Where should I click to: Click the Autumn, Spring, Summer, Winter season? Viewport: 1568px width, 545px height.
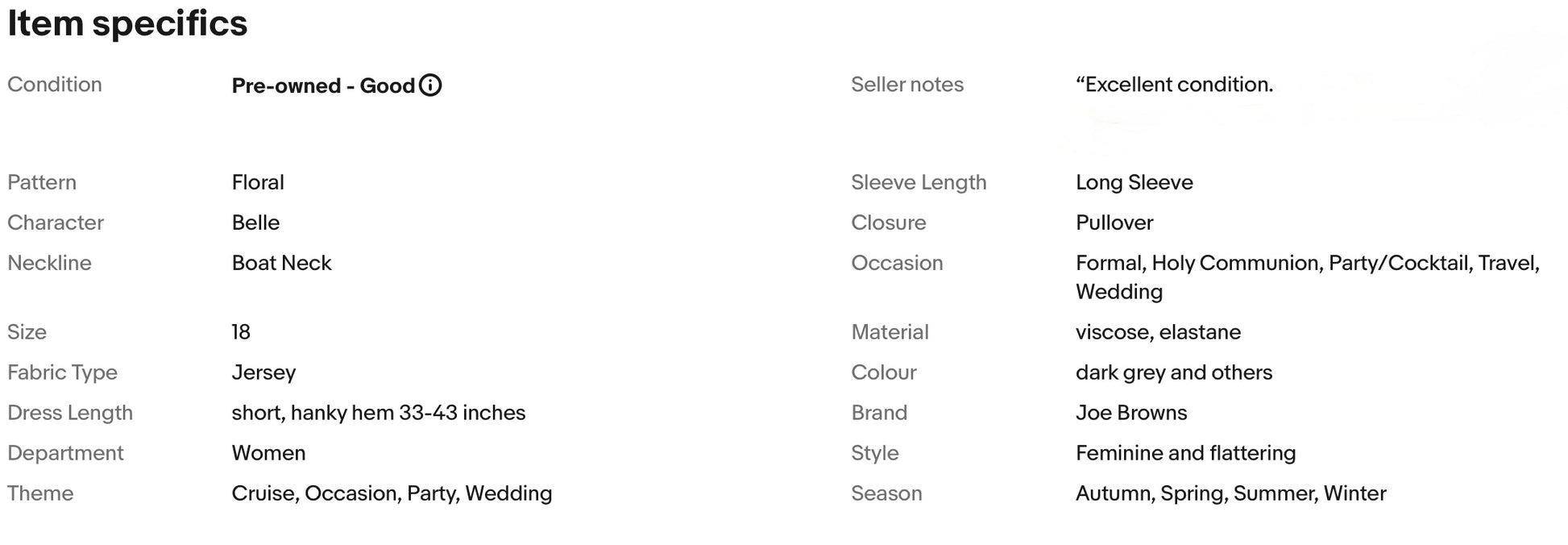point(1230,493)
